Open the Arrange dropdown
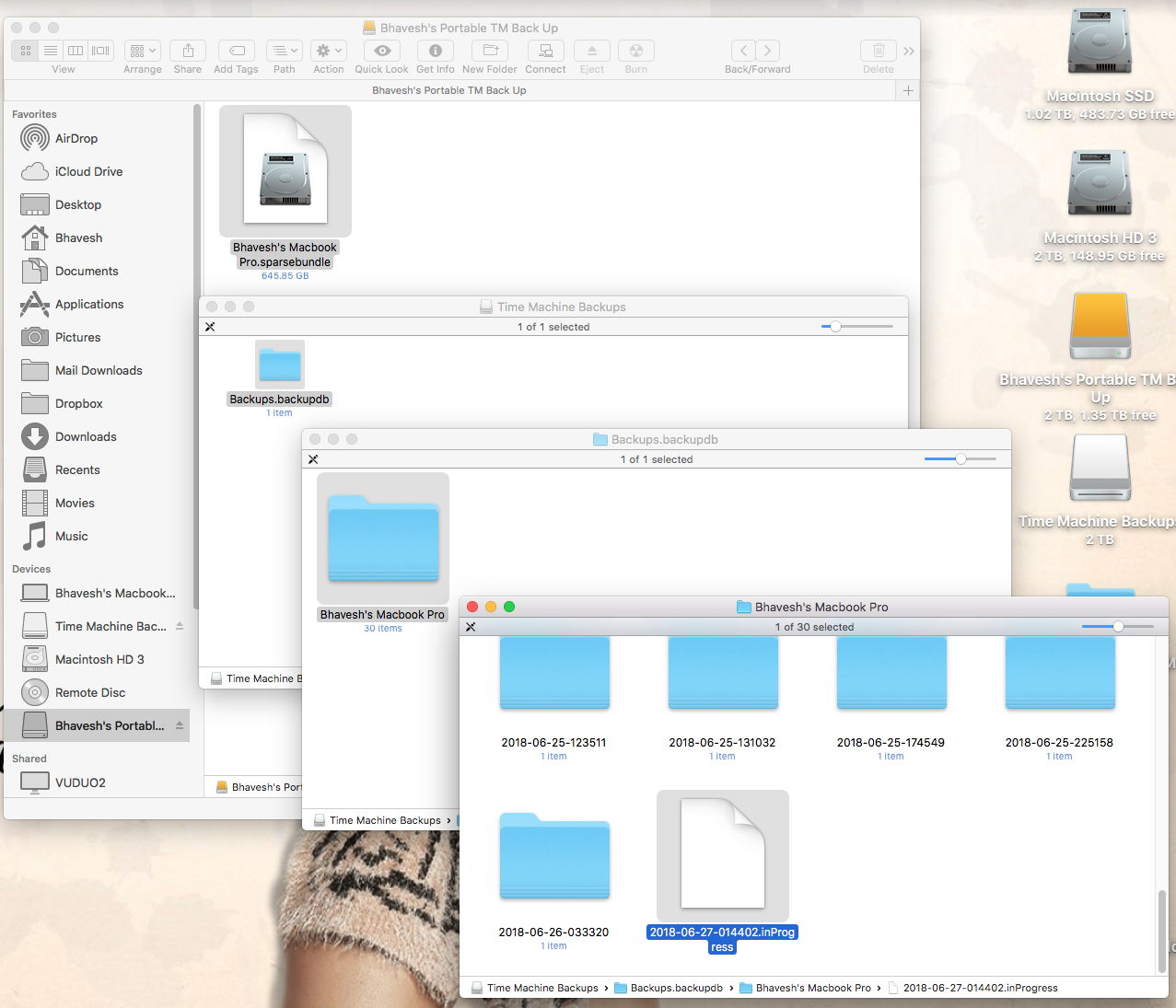The width and height of the screenshot is (1176, 1008). point(143,51)
